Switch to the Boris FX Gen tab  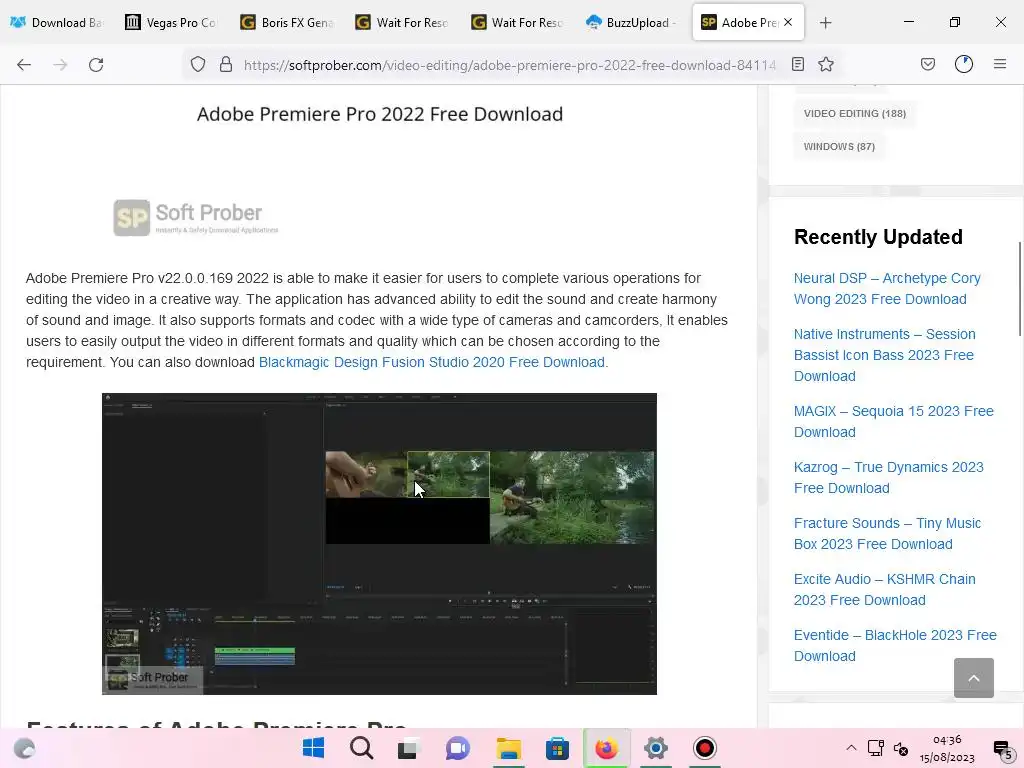pos(288,22)
